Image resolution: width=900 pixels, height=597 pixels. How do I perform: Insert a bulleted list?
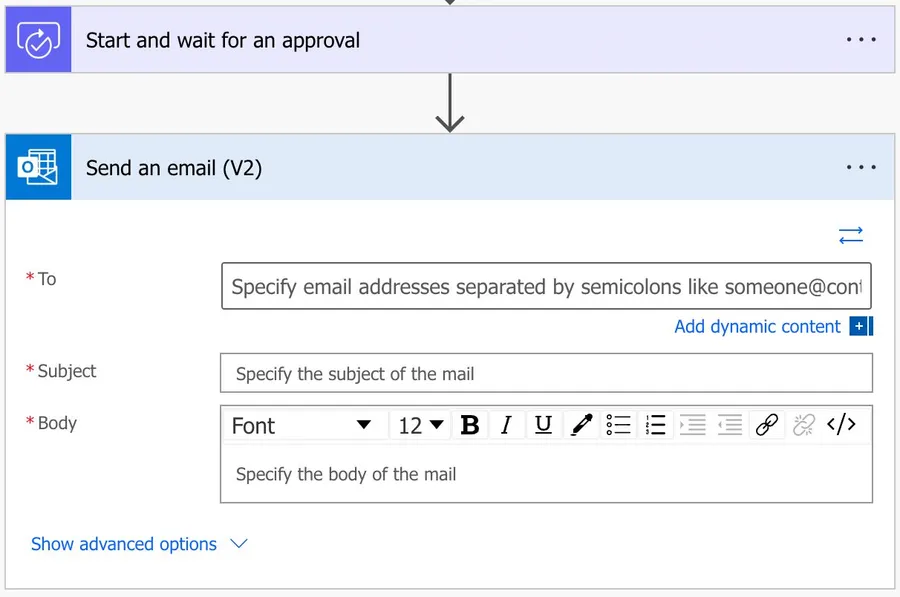(x=619, y=425)
